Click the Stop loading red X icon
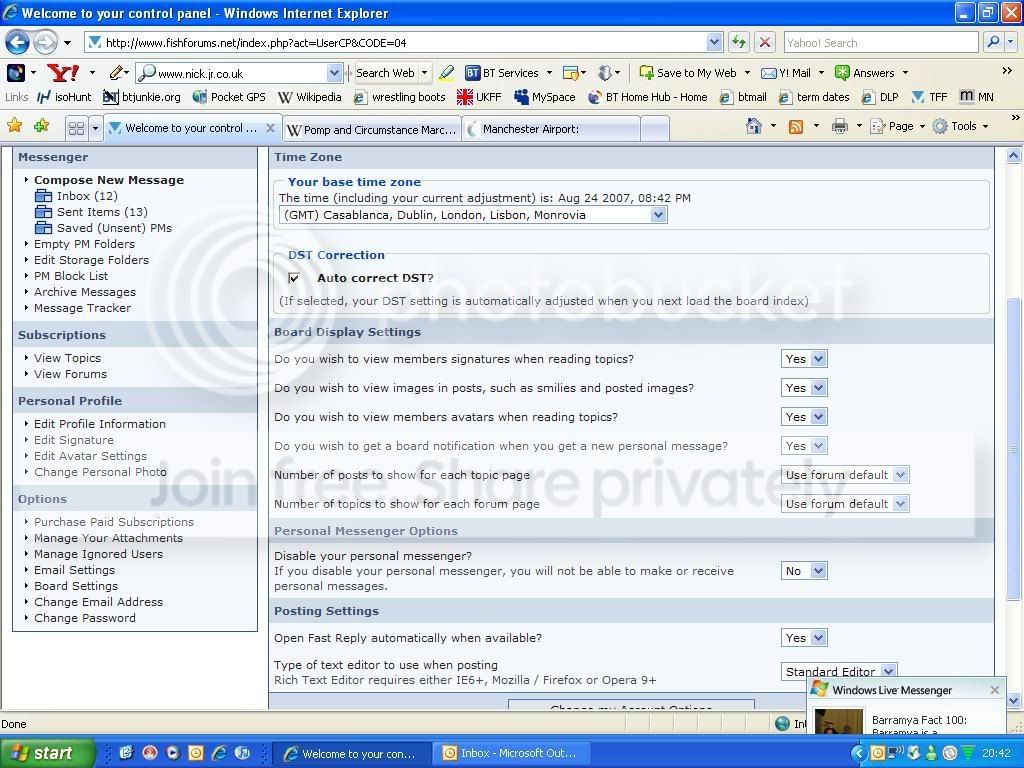This screenshot has height=768, width=1024. [765, 42]
